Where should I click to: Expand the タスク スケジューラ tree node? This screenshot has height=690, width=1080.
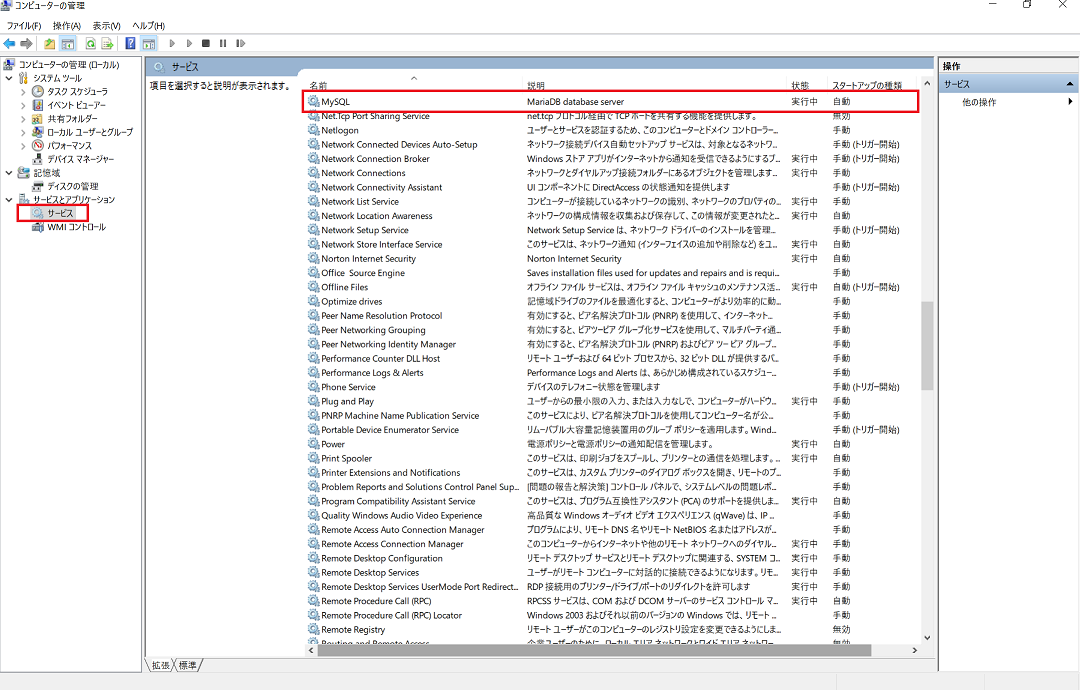(x=24, y=91)
